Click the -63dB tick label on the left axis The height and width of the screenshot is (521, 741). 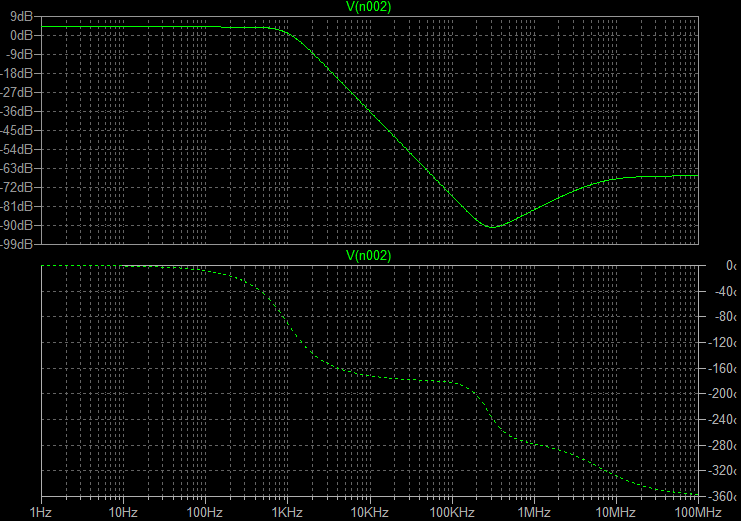click(19, 168)
